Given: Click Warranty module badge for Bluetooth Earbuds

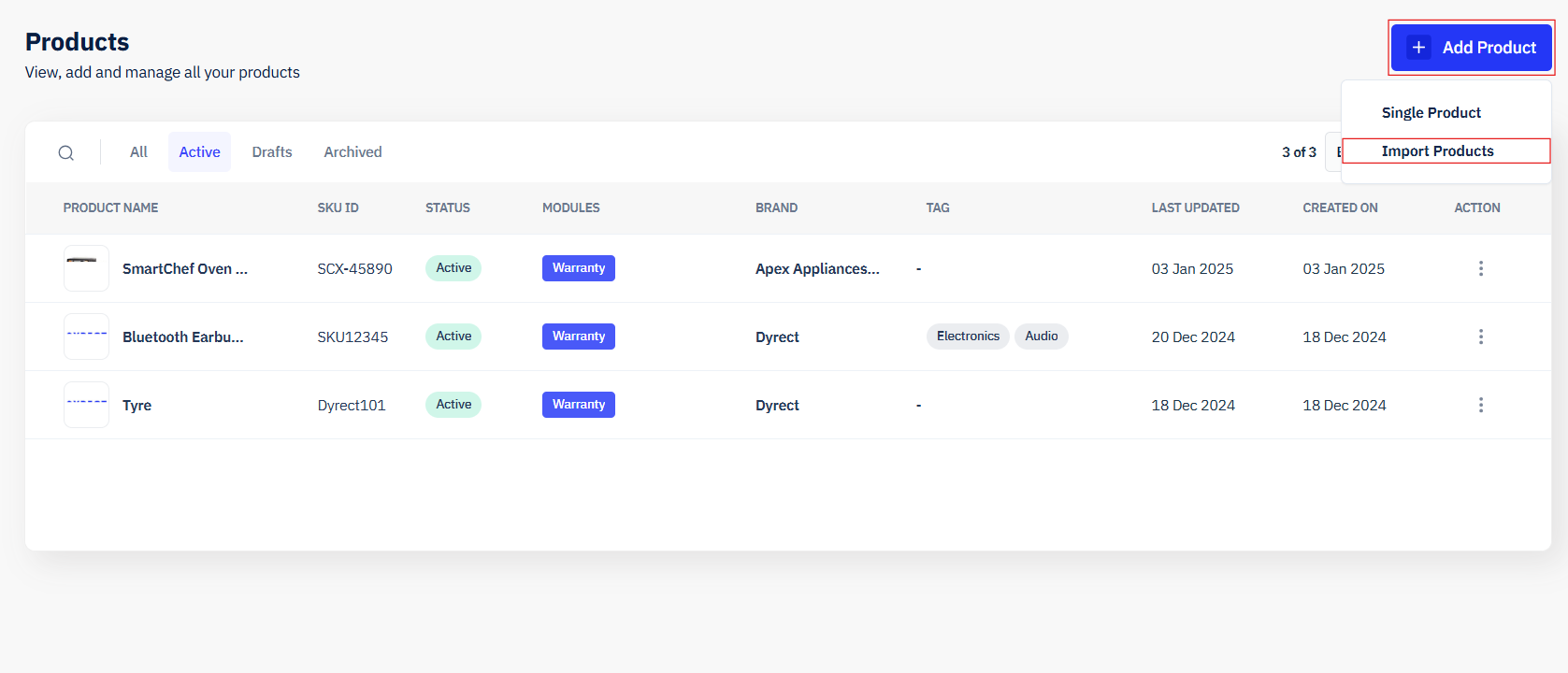Looking at the screenshot, I should 579,336.
